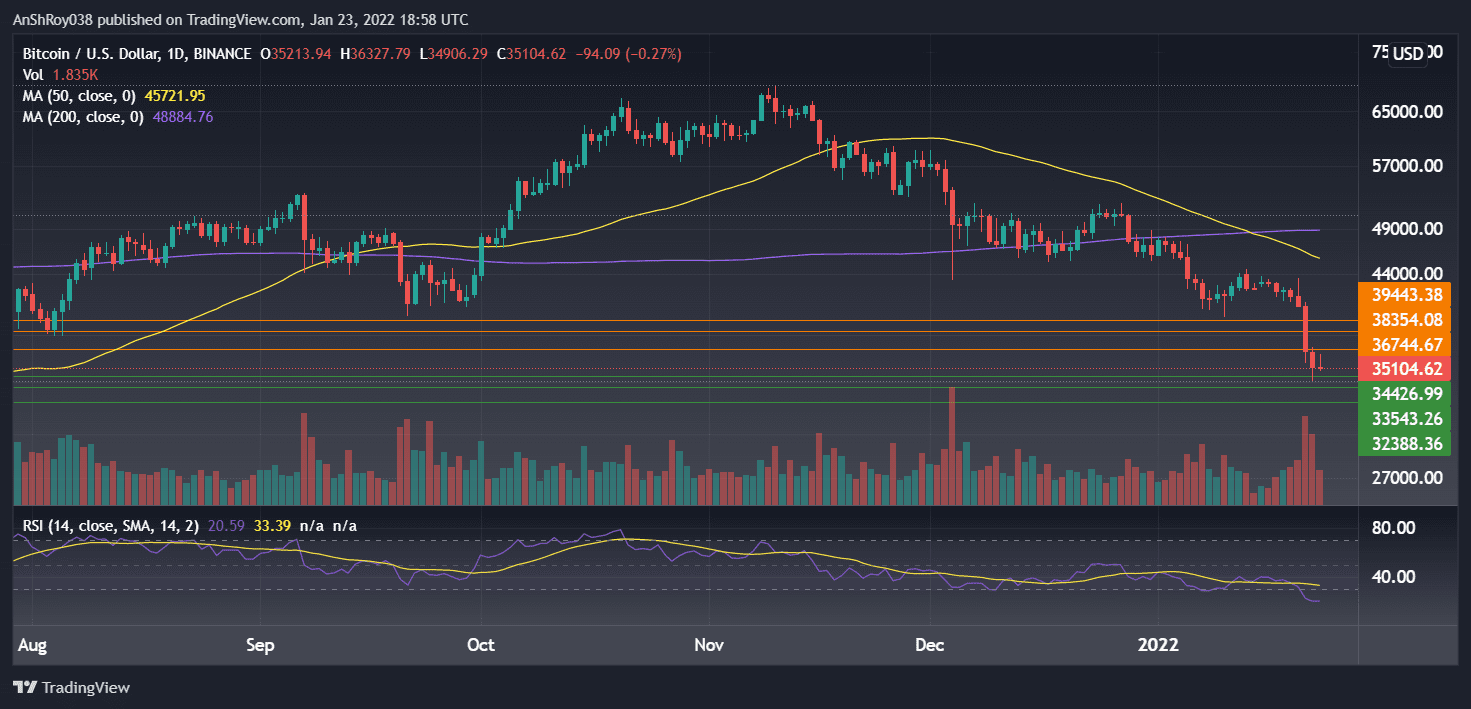Click the orange 39443.38 resistance price label
Image resolution: width=1471 pixels, height=709 pixels.
(x=1404, y=296)
